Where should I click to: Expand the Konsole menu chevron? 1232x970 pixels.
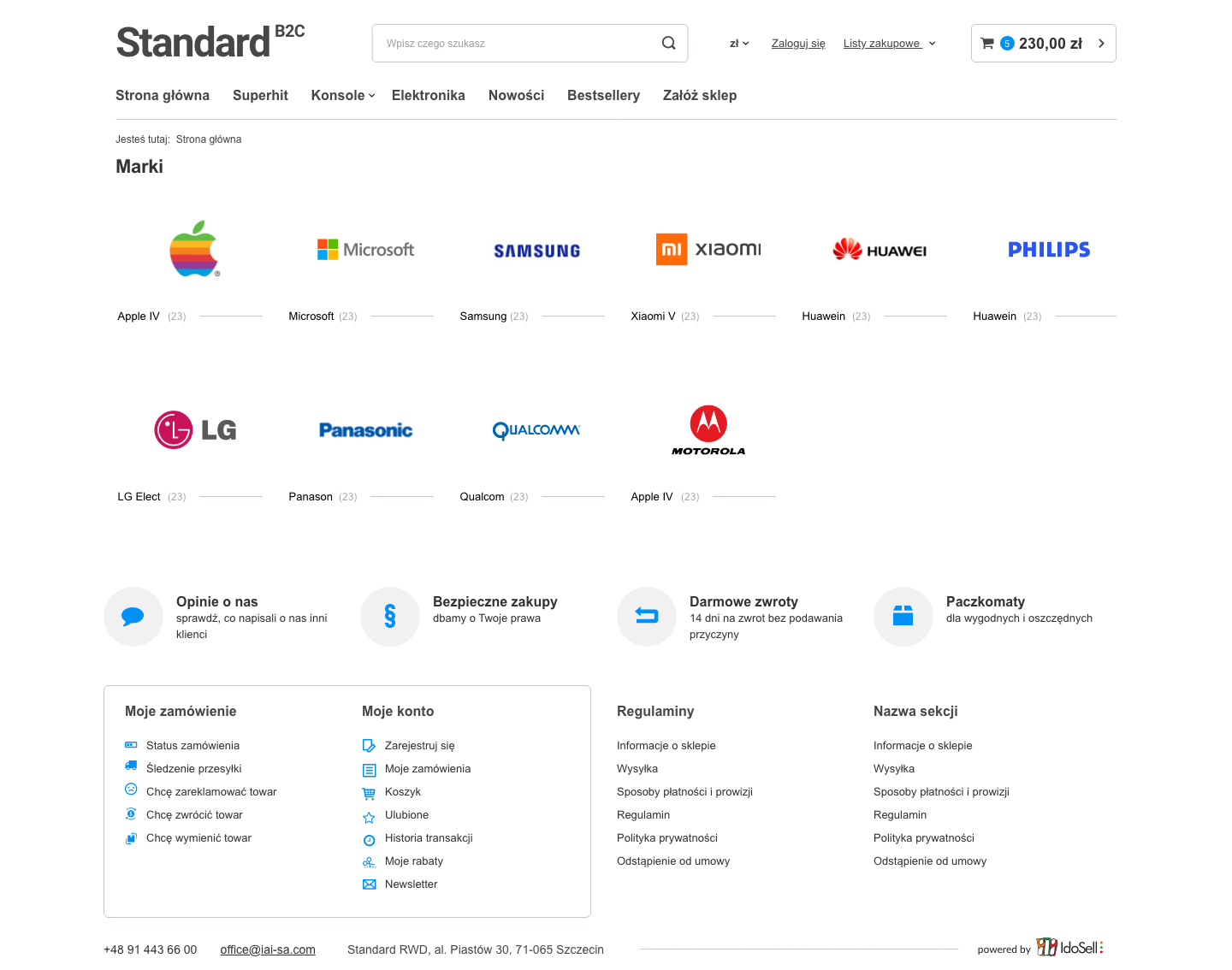(372, 96)
